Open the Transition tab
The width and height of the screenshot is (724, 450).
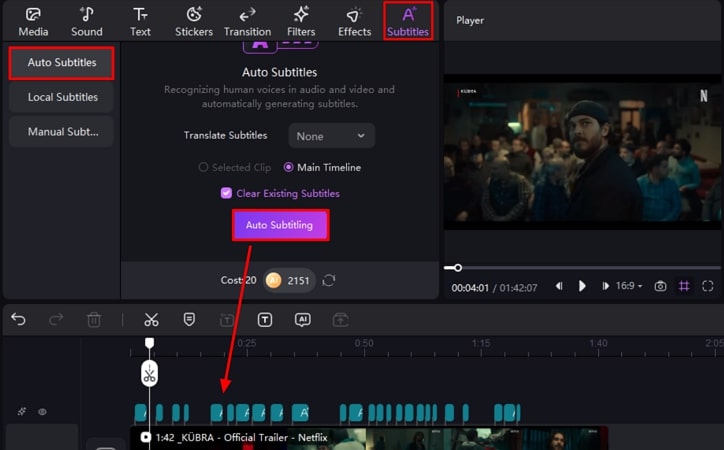[247, 22]
